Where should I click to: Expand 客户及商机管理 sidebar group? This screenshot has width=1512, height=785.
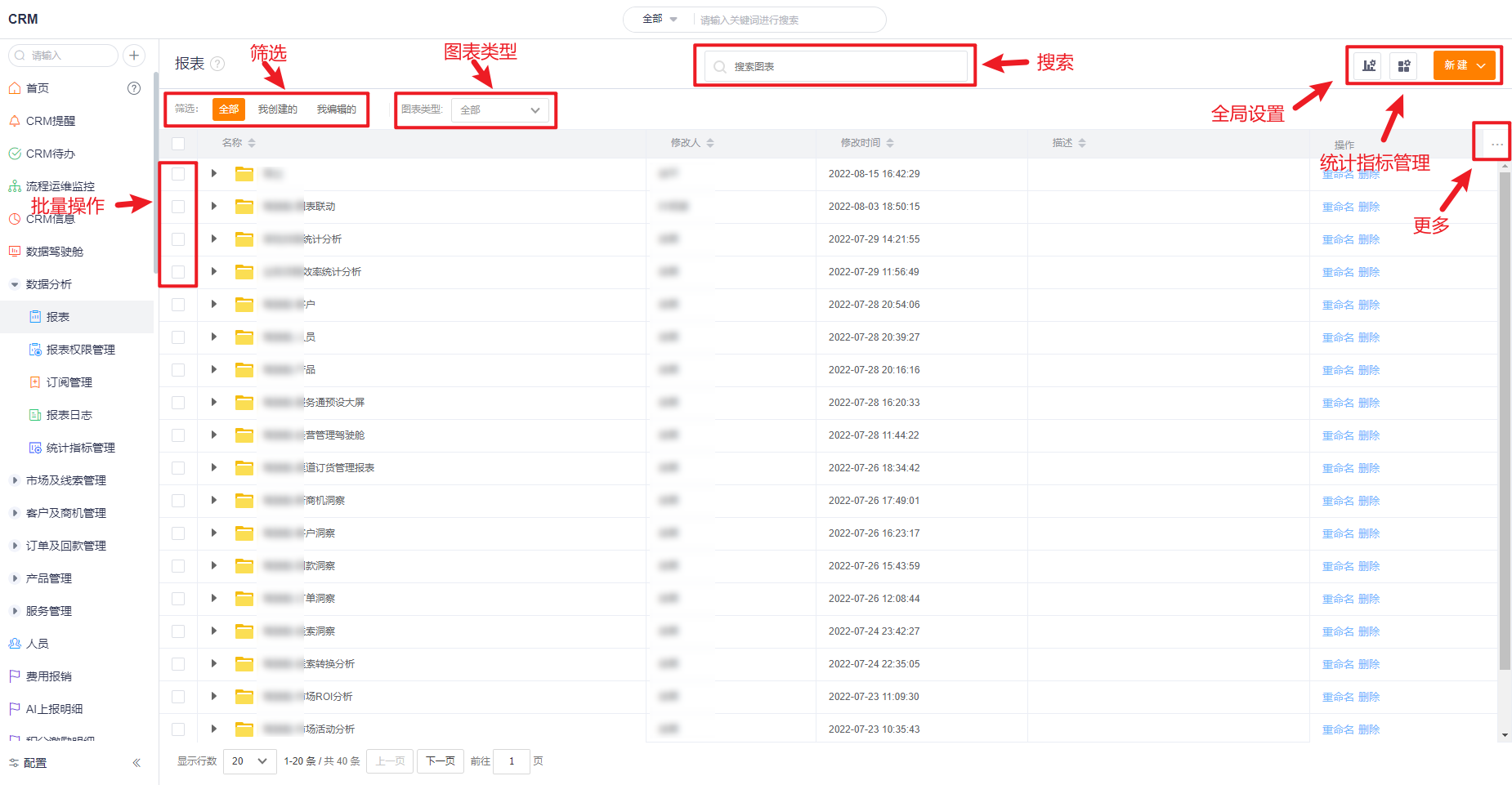tap(14, 513)
